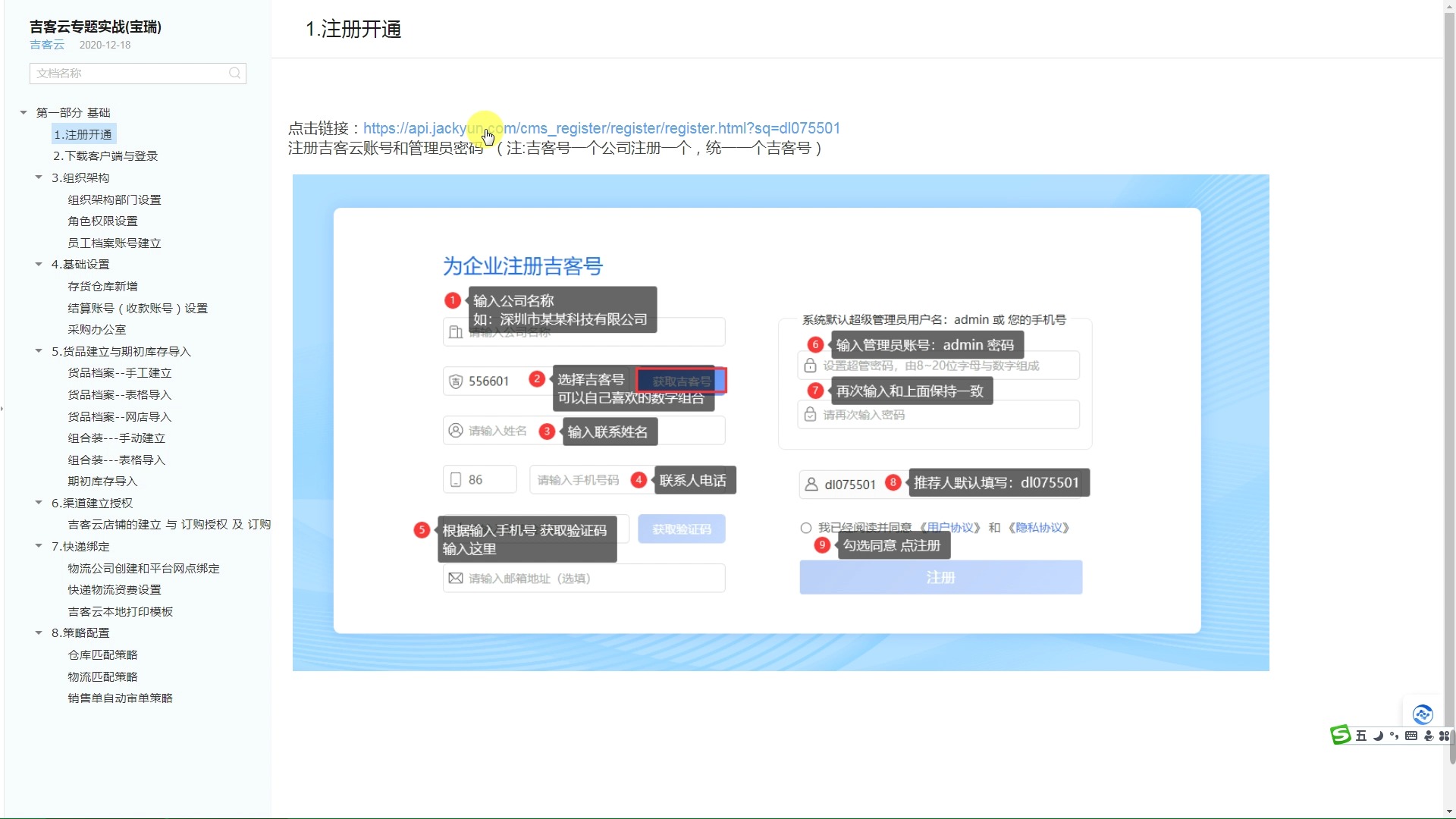Collapse the 6.渠道建立授权 tree arrow
Viewport: 1456px width, 819px height.
[39, 503]
